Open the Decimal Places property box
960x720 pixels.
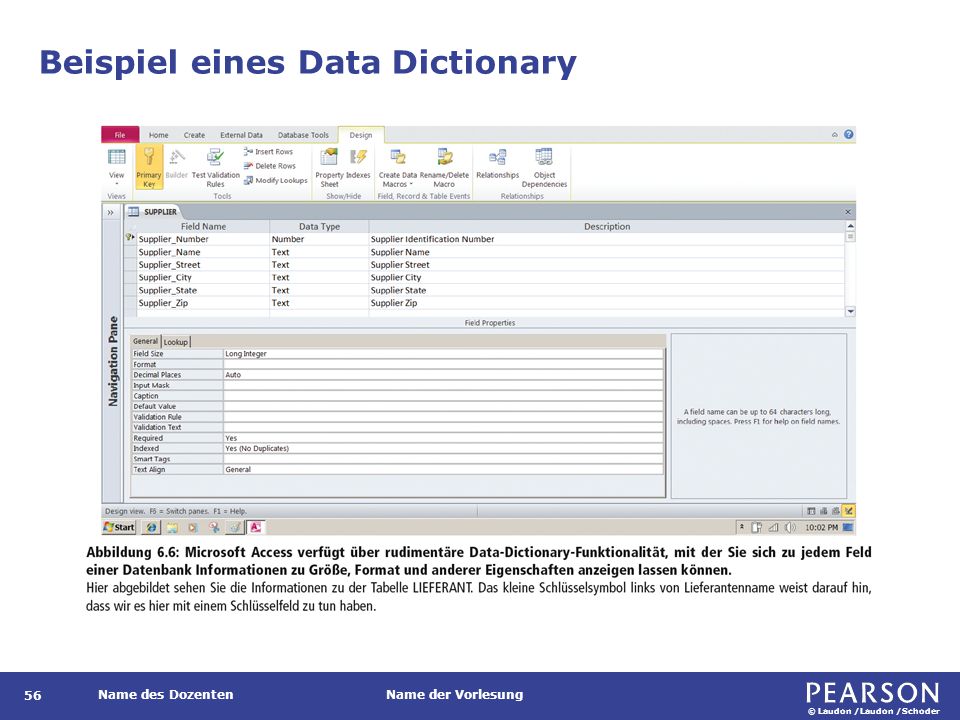coord(443,375)
